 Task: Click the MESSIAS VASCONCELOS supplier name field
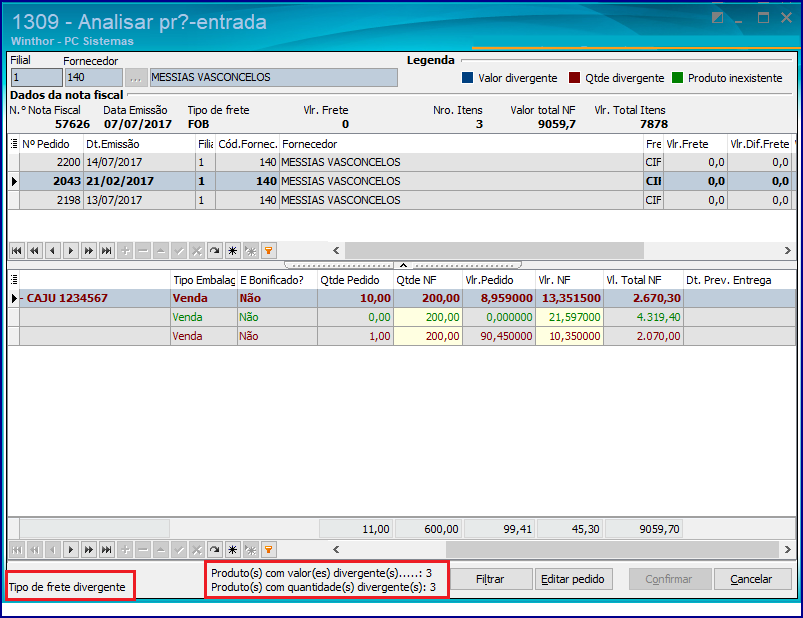click(273, 77)
